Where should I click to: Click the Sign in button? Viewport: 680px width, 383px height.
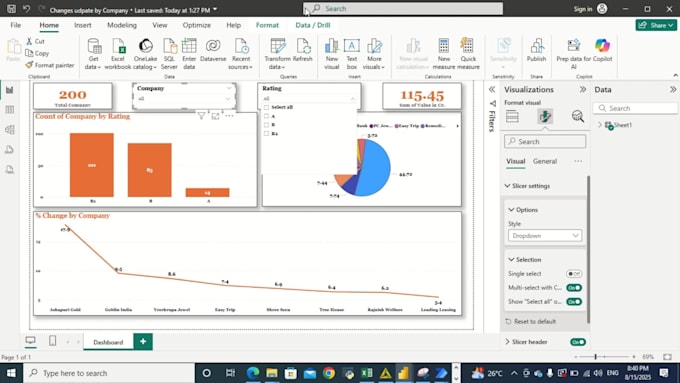tap(590, 9)
